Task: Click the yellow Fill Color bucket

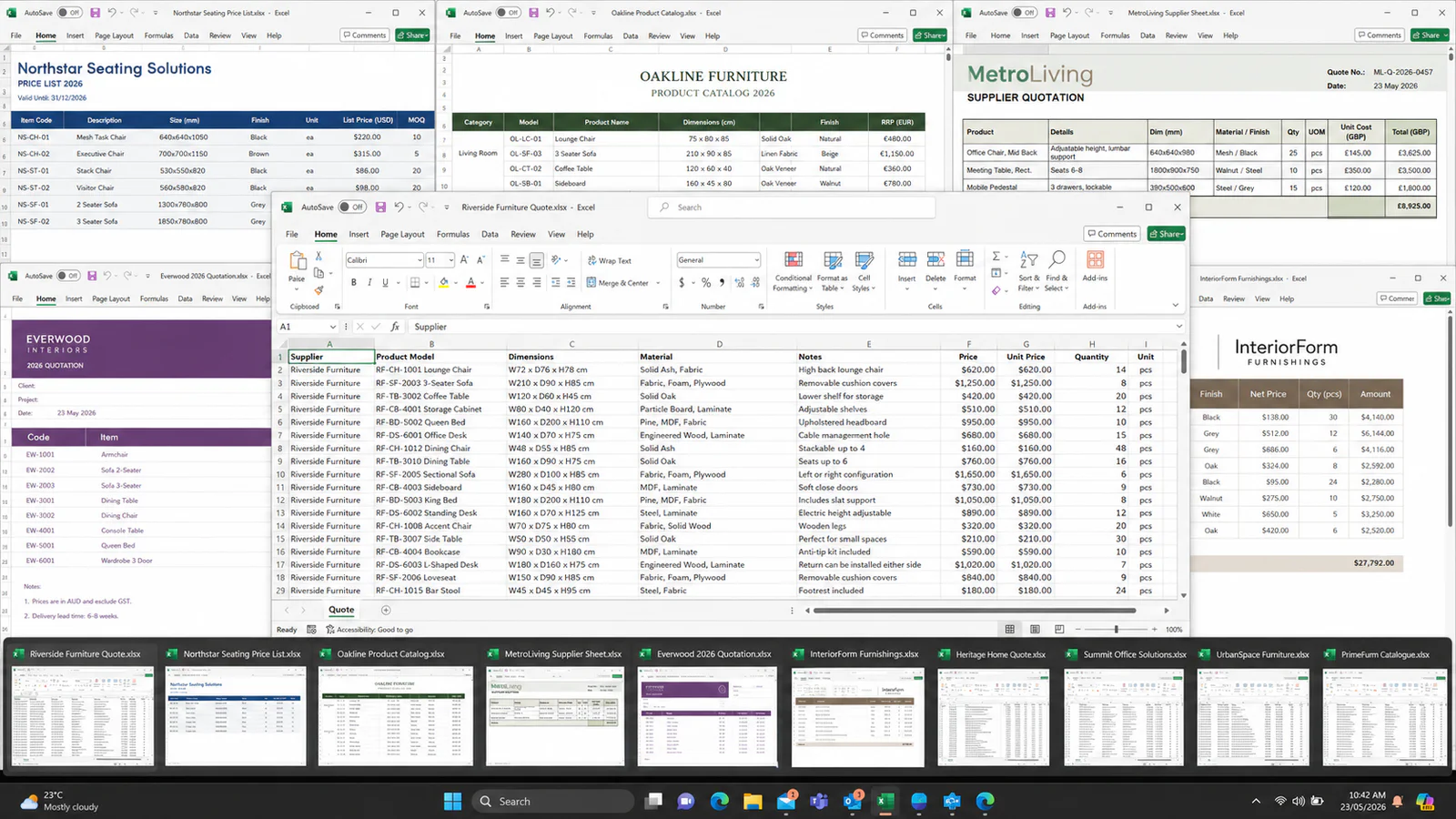Action: [443, 283]
